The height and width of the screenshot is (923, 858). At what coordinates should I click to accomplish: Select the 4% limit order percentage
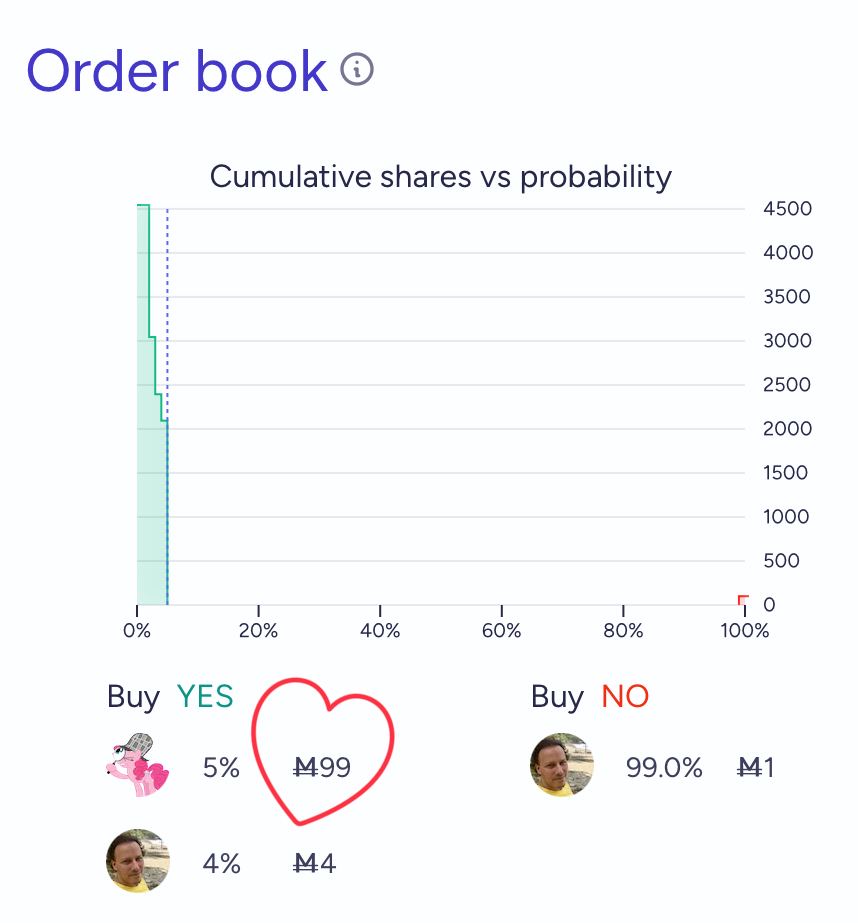[x=221, y=864]
